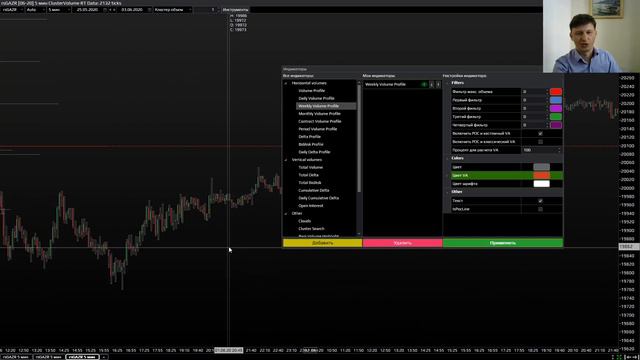Open the end date calendar icon
Screen dimensions: 640x360
coord(149,9)
